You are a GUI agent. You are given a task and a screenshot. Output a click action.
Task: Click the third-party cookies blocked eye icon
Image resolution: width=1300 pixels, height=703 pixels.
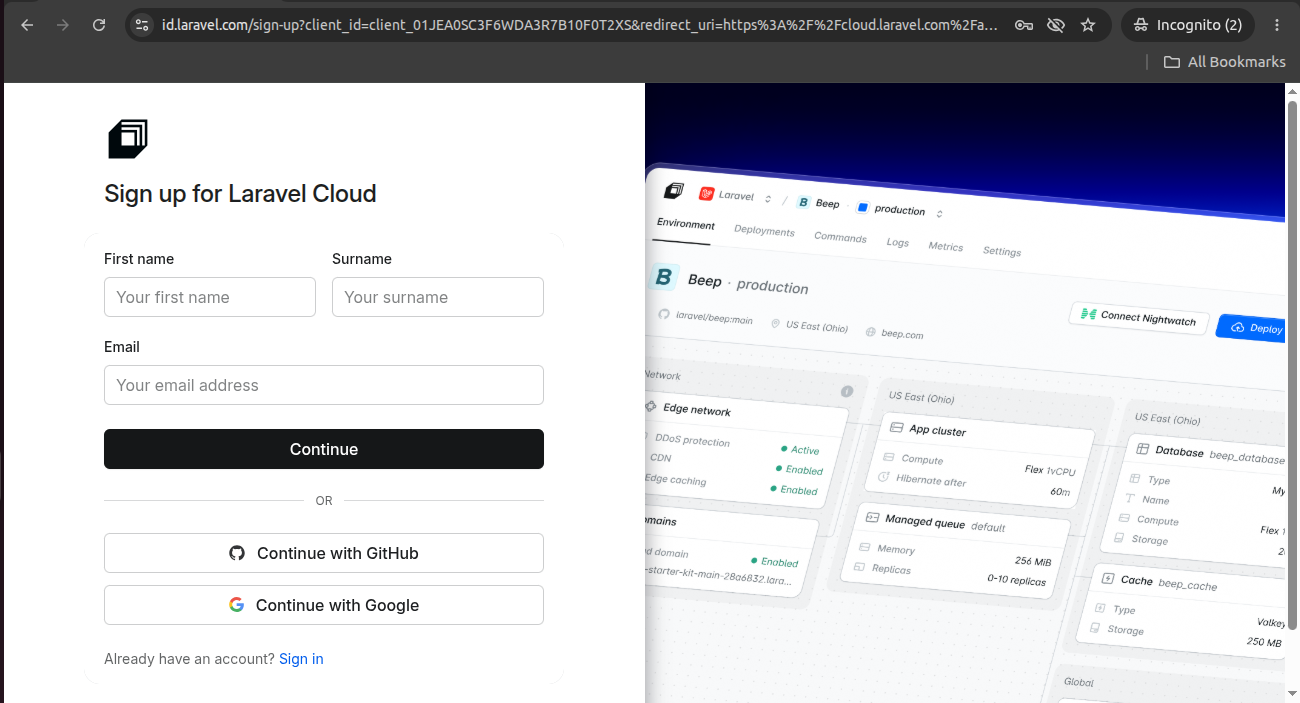coord(1055,25)
